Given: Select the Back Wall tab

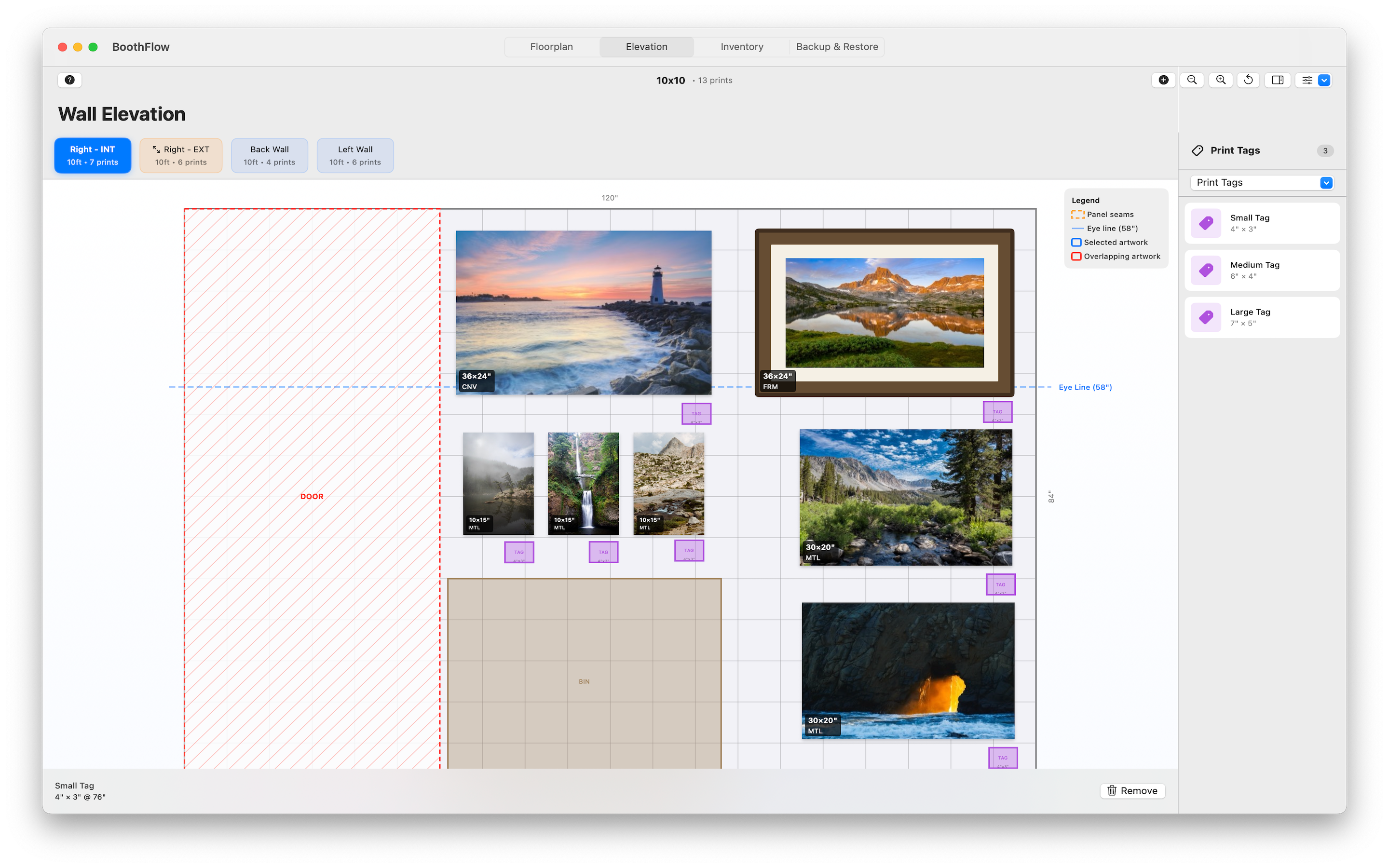Looking at the screenshot, I should (269, 155).
